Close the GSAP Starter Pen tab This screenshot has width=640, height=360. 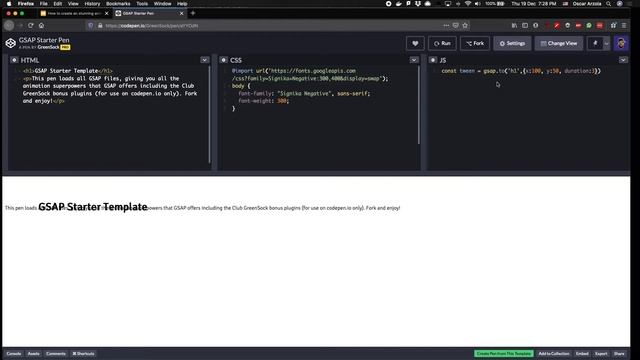pos(182,13)
